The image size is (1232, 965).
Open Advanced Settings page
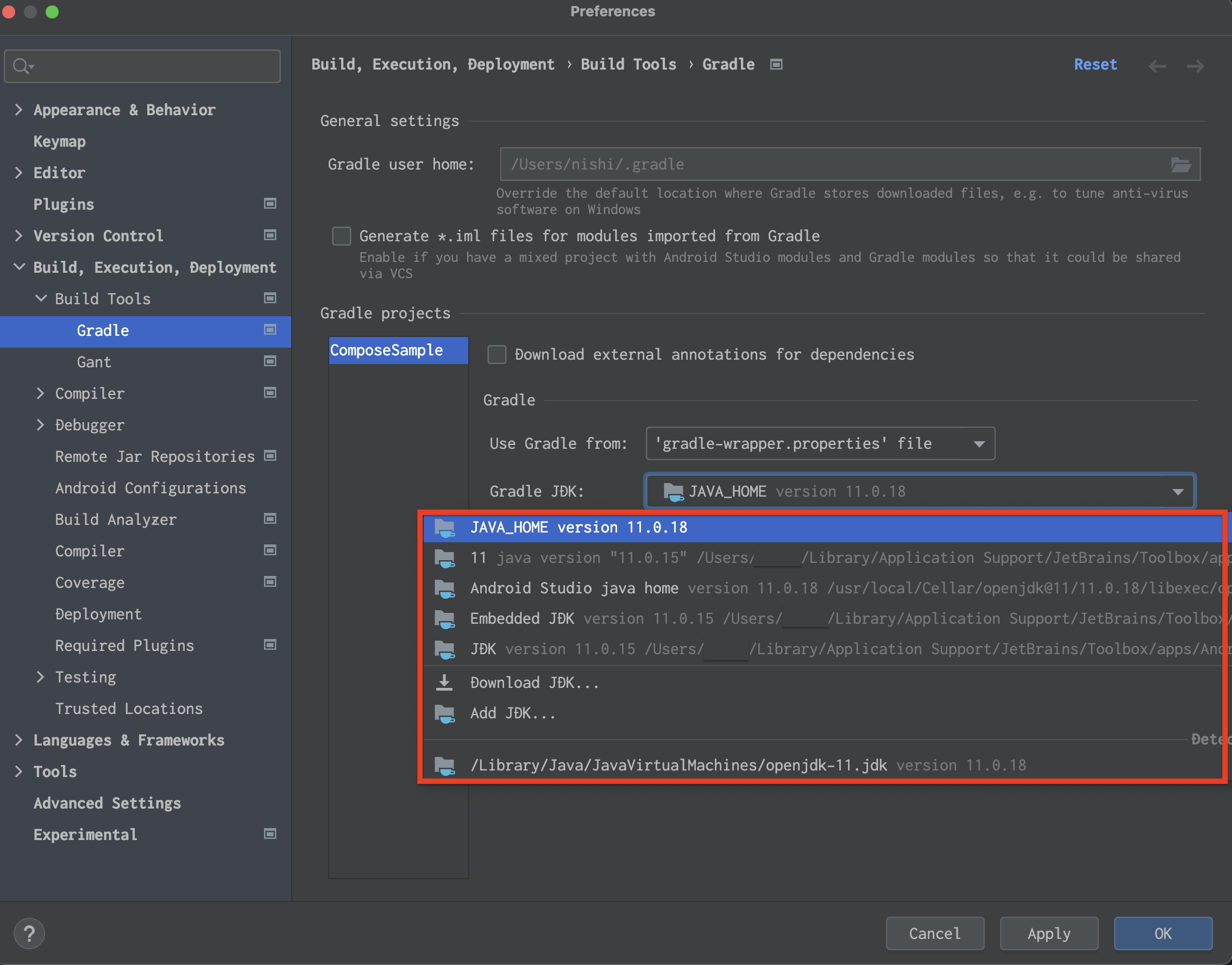click(107, 804)
